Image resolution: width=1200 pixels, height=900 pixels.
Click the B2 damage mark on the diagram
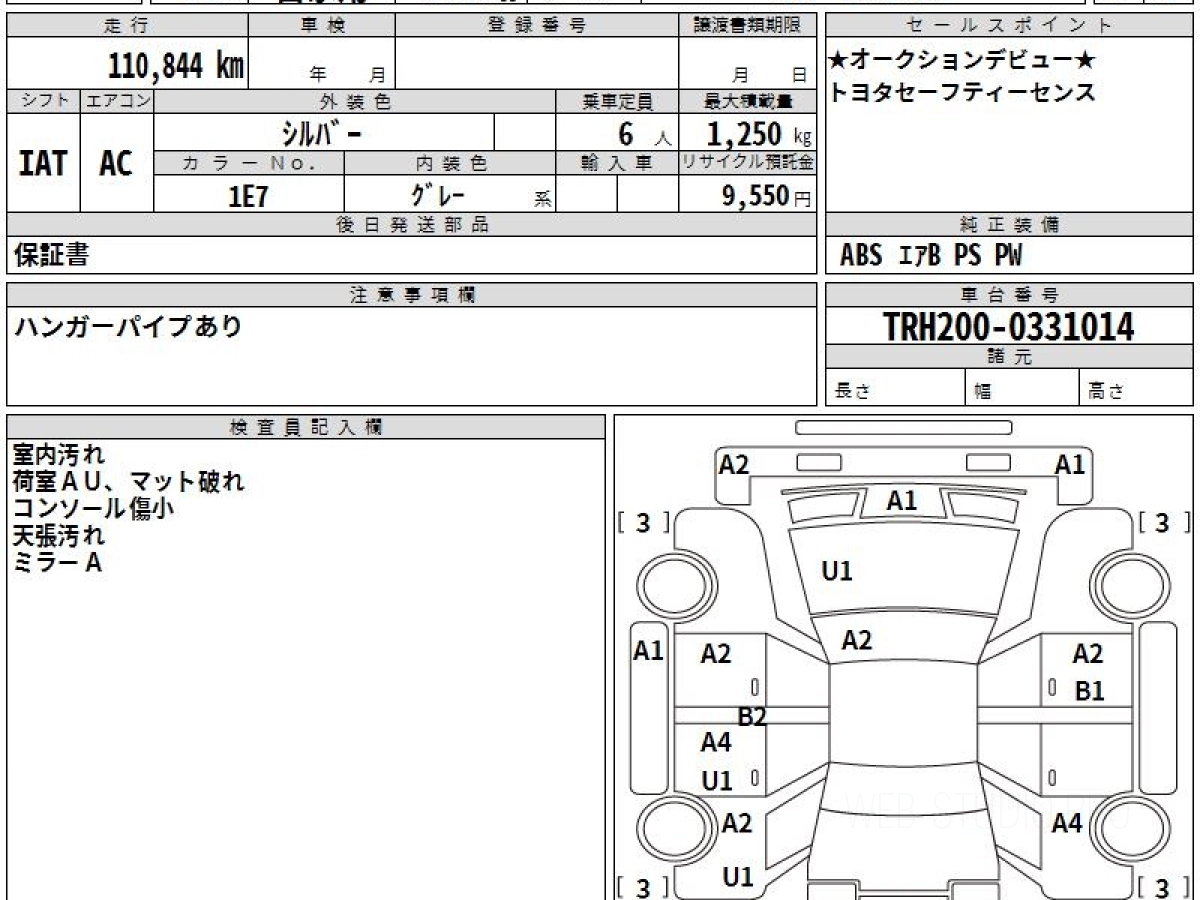point(752,716)
